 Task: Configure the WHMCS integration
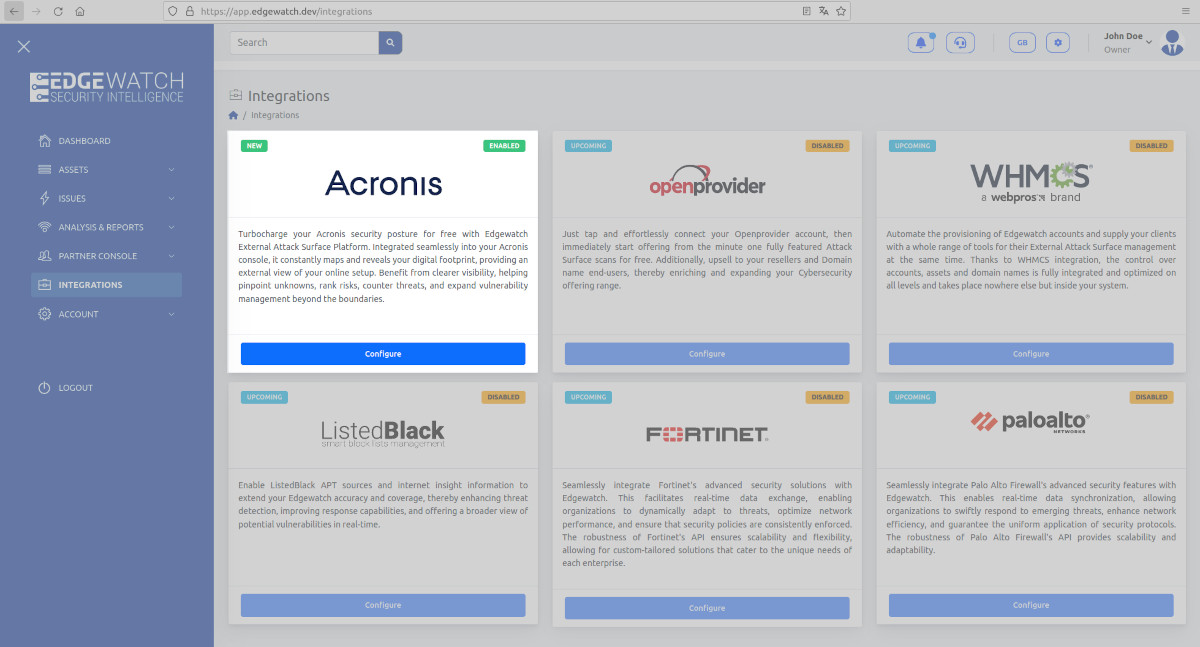tap(1031, 354)
